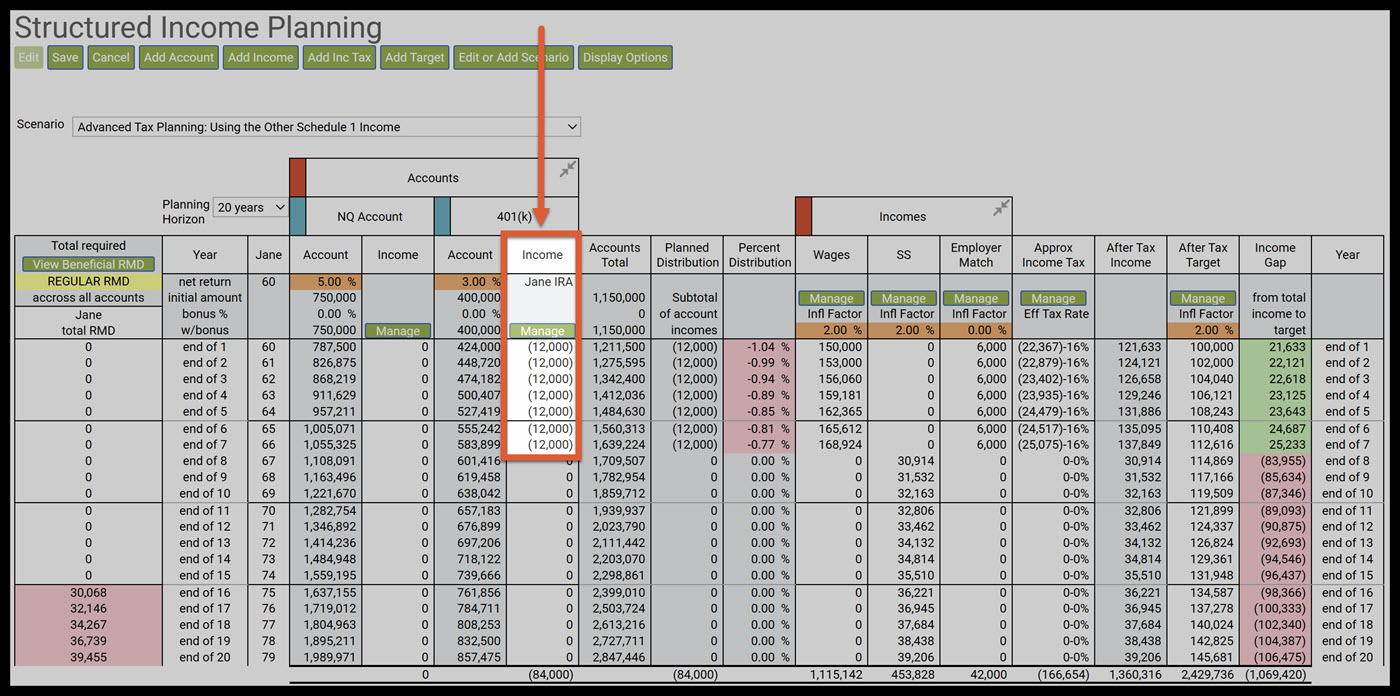The image size is (1400, 696).
Task: Edit SS Infl Factor 2.00 % field
Action: tap(904, 330)
